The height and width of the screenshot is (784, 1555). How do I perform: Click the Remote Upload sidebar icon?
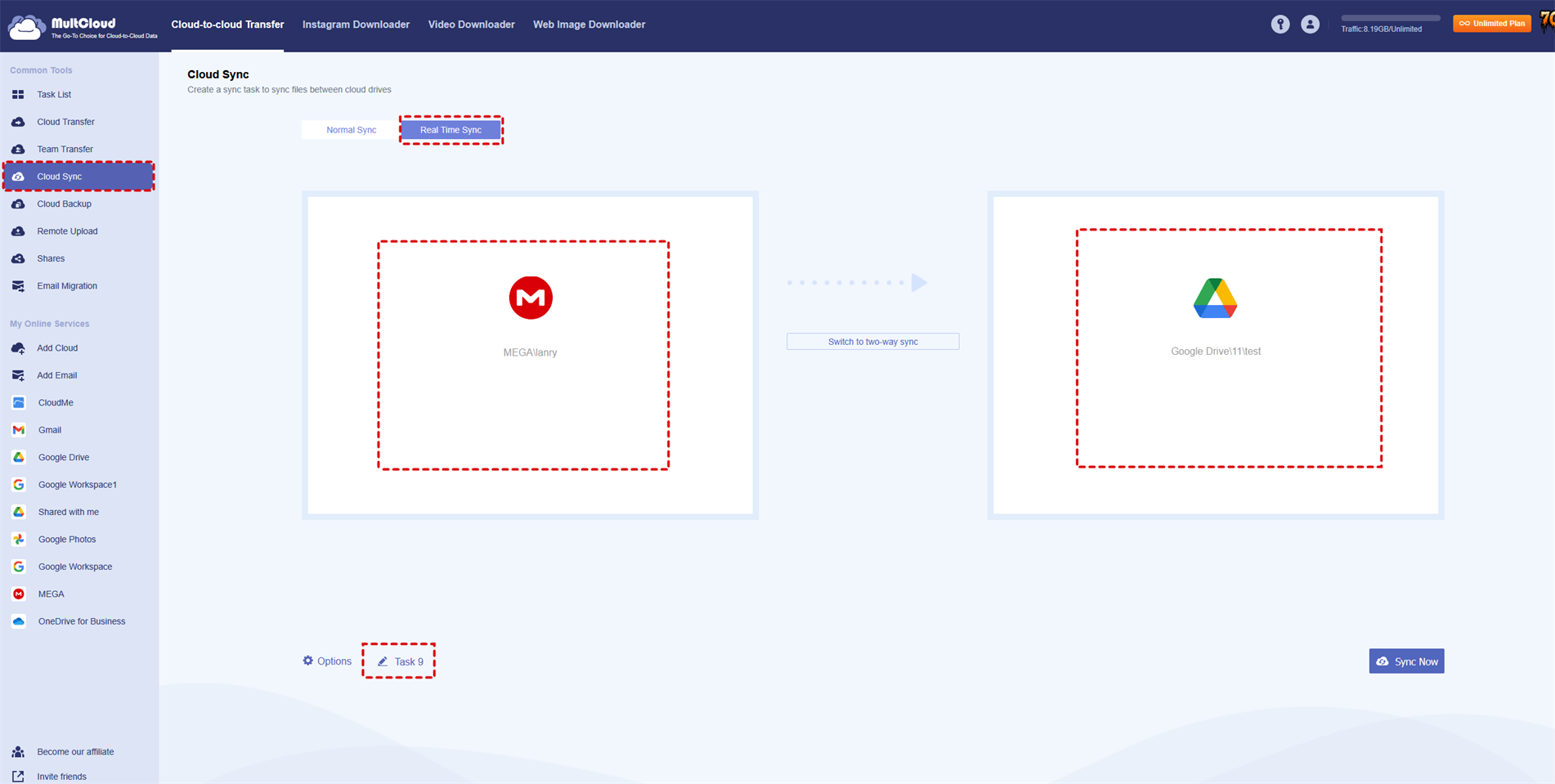coord(18,231)
